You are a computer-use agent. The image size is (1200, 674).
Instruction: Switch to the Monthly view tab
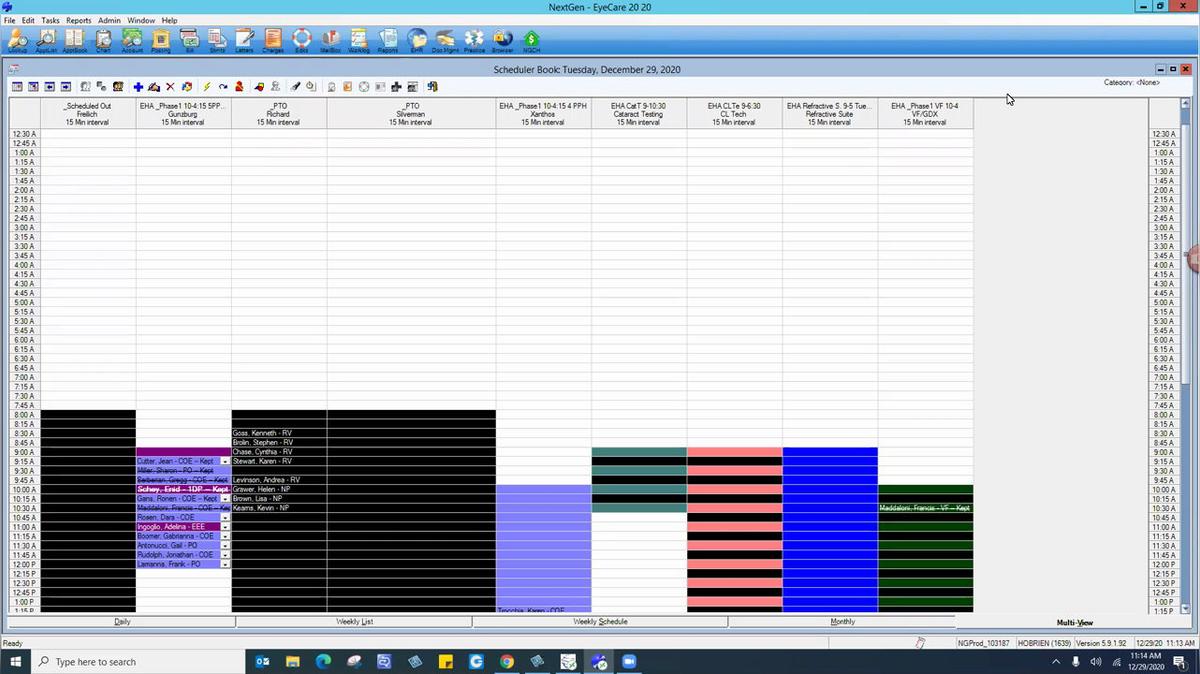point(842,622)
